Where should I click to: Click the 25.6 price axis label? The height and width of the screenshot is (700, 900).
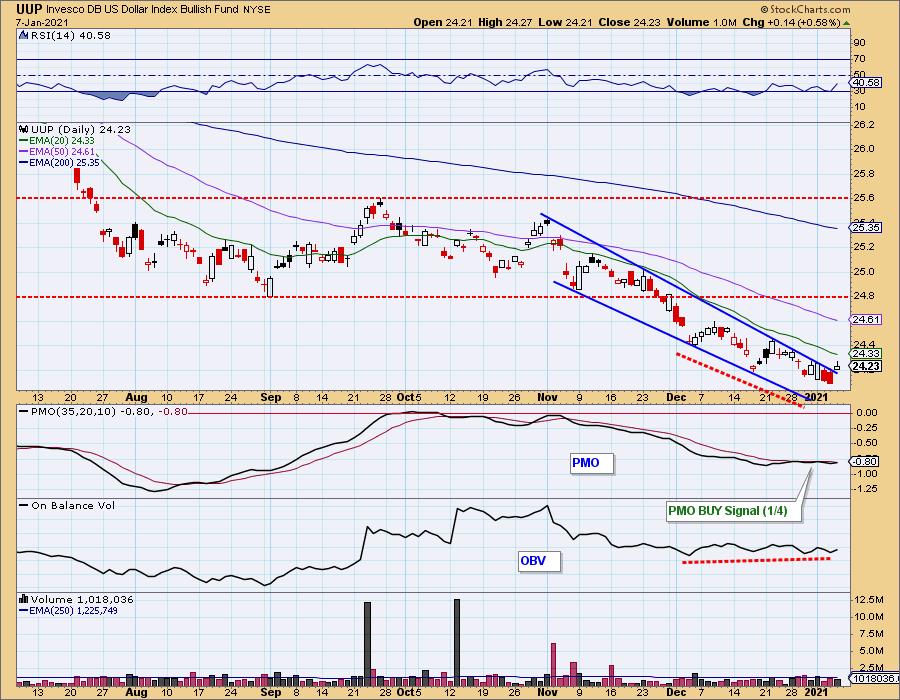863,198
